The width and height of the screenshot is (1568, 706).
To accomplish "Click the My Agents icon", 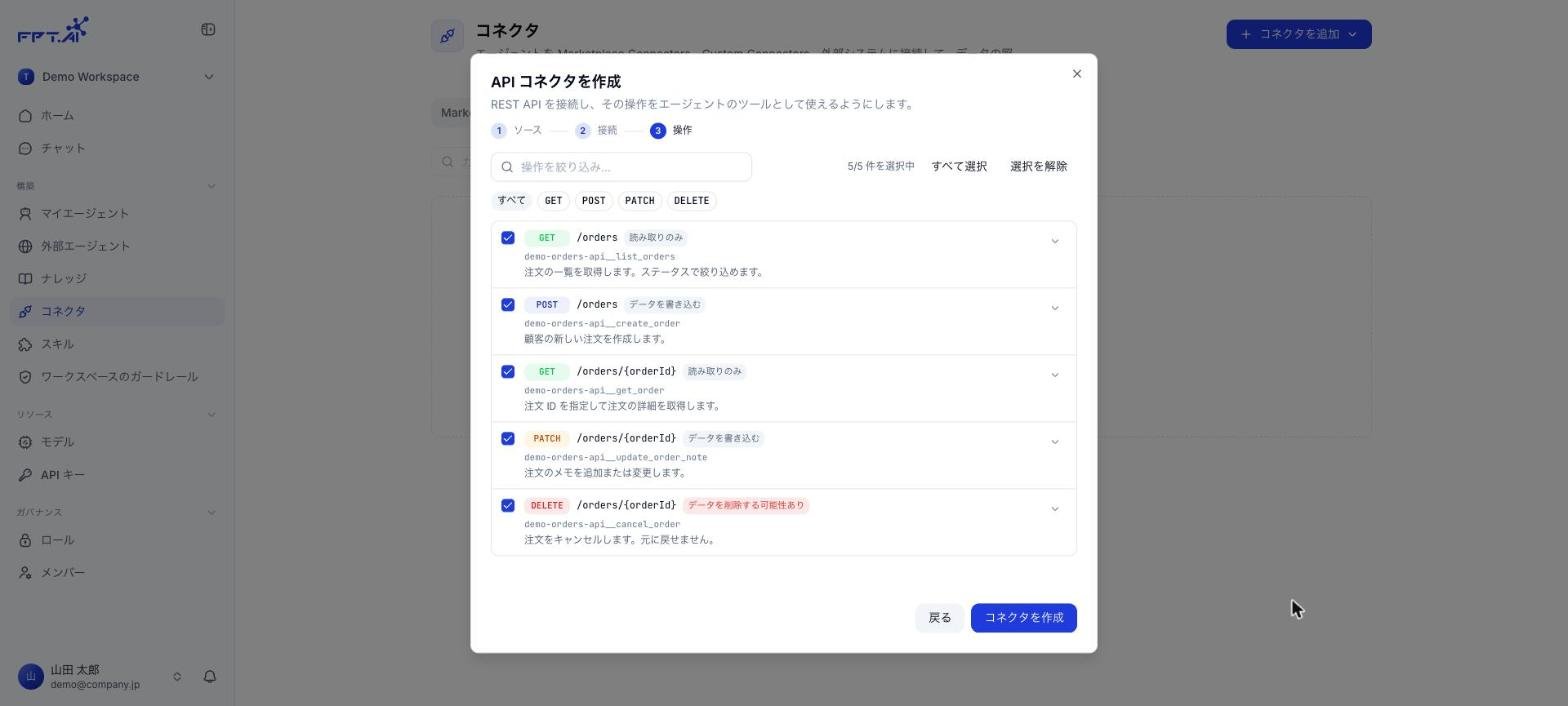I will point(26,214).
